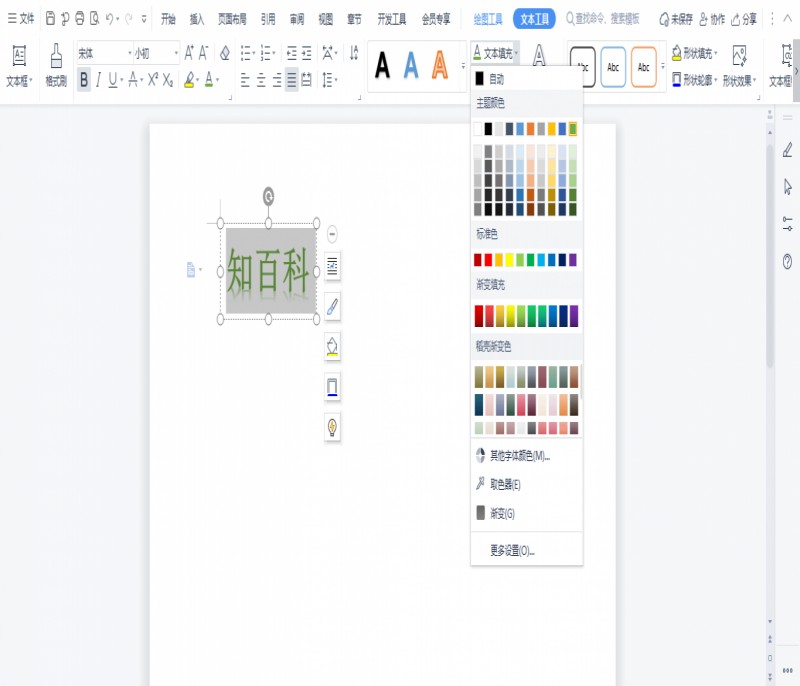Click the decrease font size icon
The image size is (800, 686).
(203, 53)
